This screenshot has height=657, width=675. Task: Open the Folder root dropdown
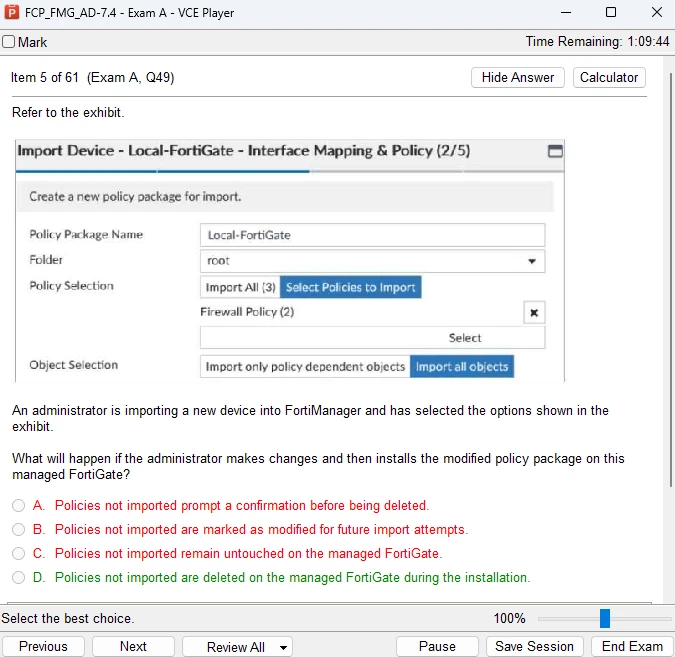click(x=372, y=261)
